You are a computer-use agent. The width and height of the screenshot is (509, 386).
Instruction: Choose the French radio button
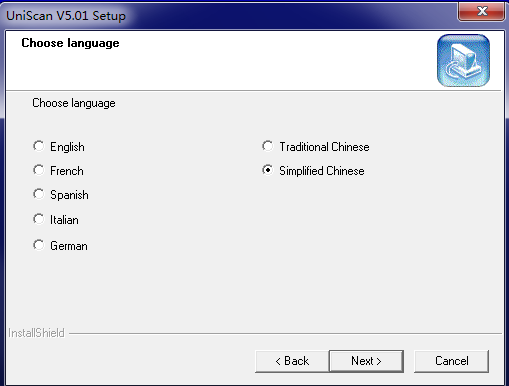[x=38, y=170]
